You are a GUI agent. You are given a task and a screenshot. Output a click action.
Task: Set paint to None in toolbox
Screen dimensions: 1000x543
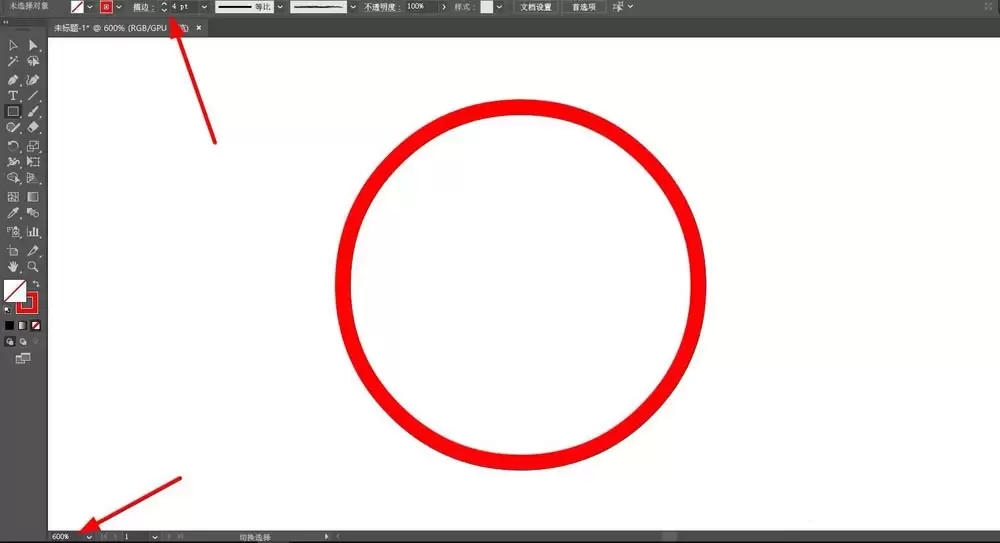pyautogui.click(x=36, y=325)
